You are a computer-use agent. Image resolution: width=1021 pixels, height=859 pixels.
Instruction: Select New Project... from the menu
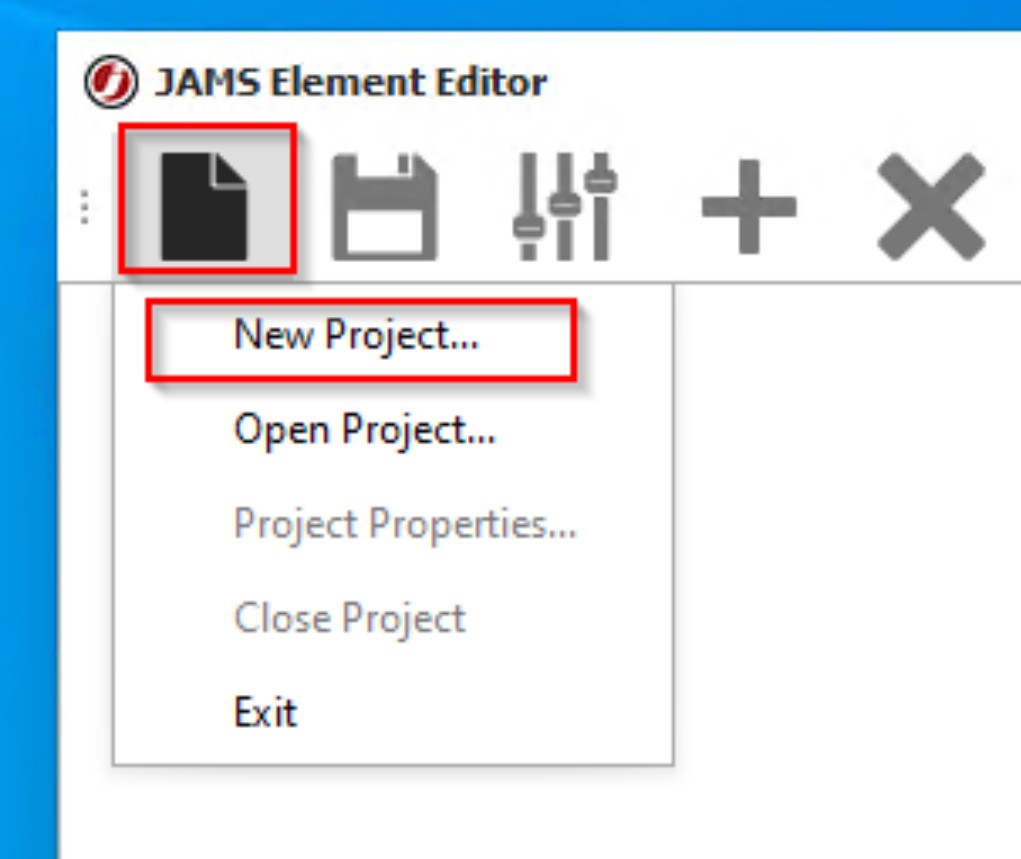356,337
